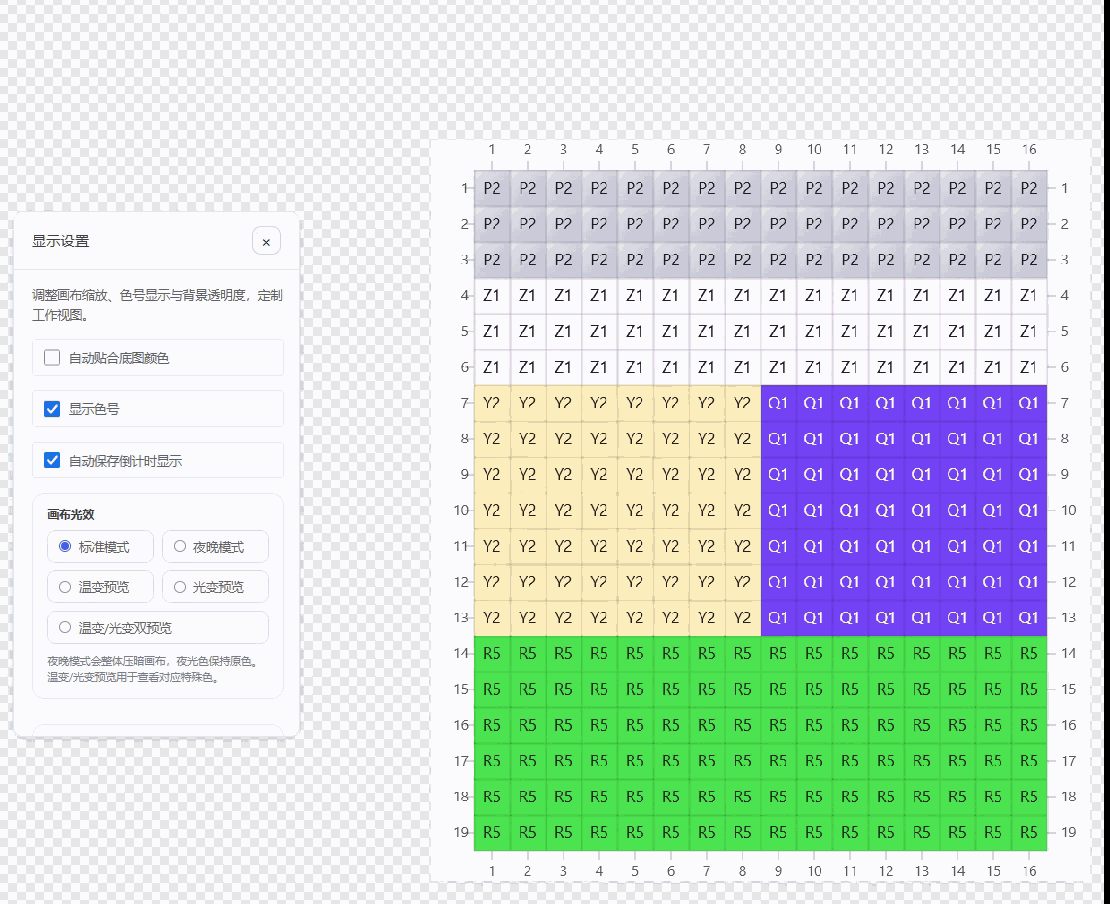This screenshot has height=904, width=1110.
Task: Enable the 自动贴合底图颜色 checkbox
Action: (52, 357)
